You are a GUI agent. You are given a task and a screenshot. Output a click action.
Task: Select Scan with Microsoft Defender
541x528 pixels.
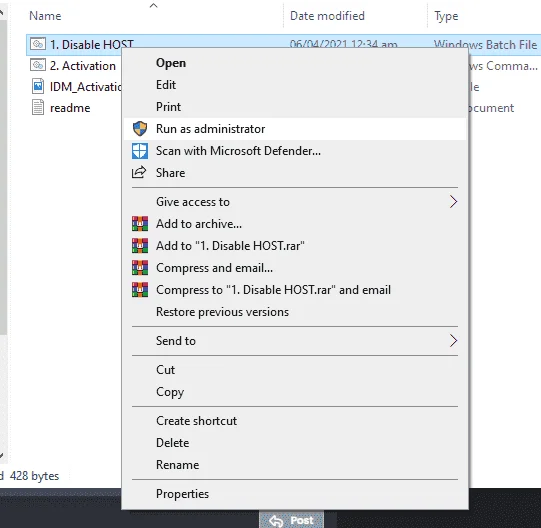coord(295,151)
